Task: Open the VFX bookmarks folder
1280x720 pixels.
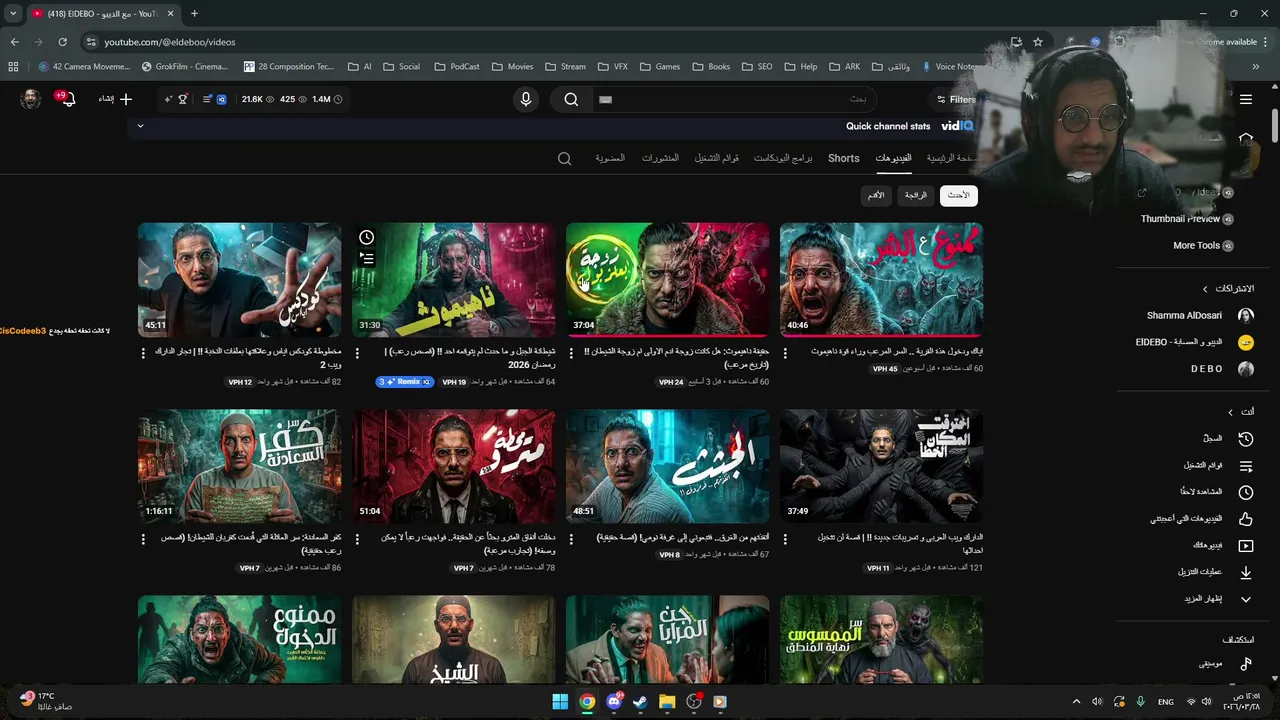Action: click(613, 67)
